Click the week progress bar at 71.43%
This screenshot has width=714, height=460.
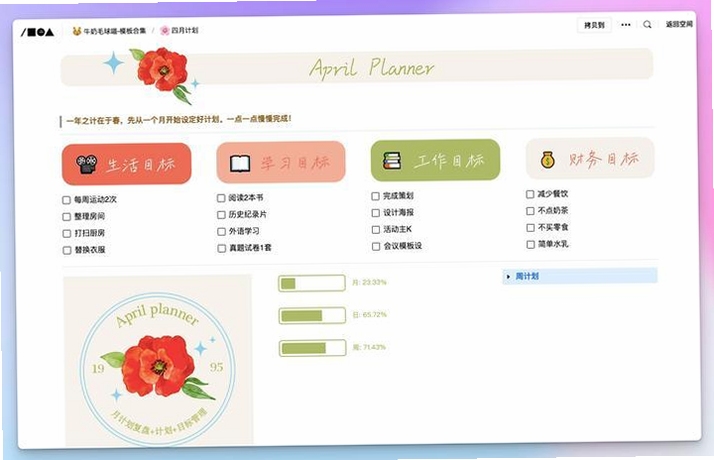coord(312,348)
